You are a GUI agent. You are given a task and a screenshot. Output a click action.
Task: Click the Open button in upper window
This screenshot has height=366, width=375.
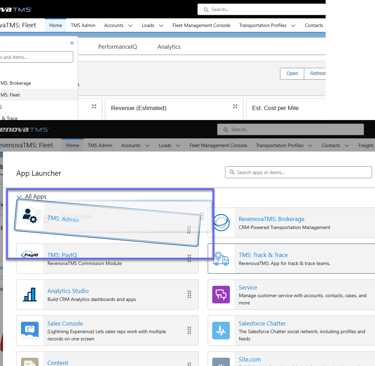coord(292,73)
